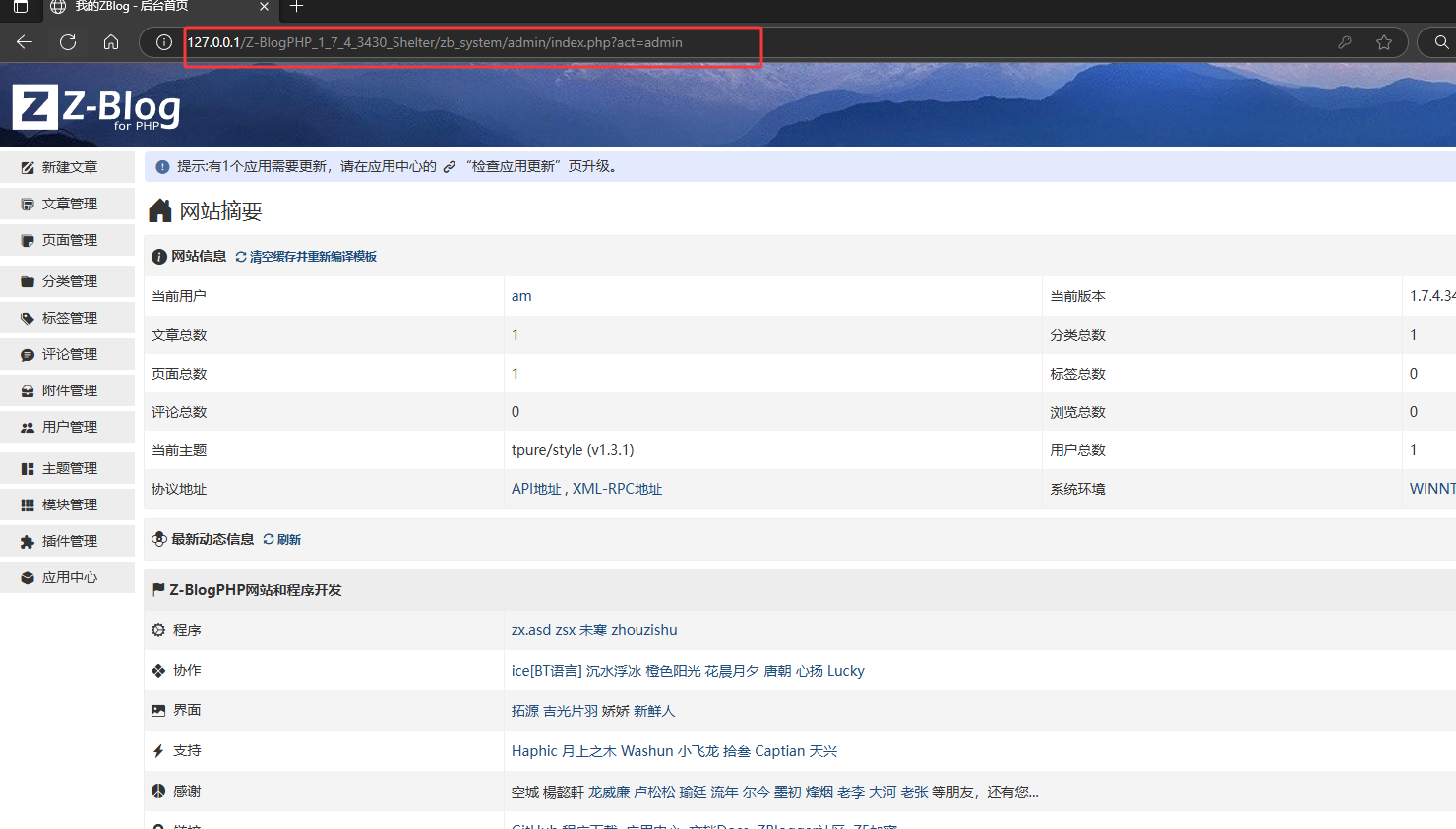Viewport: 1456px width, 829px height.
Task: Close the 我的ZBlog tab
Action: click(264, 7)
